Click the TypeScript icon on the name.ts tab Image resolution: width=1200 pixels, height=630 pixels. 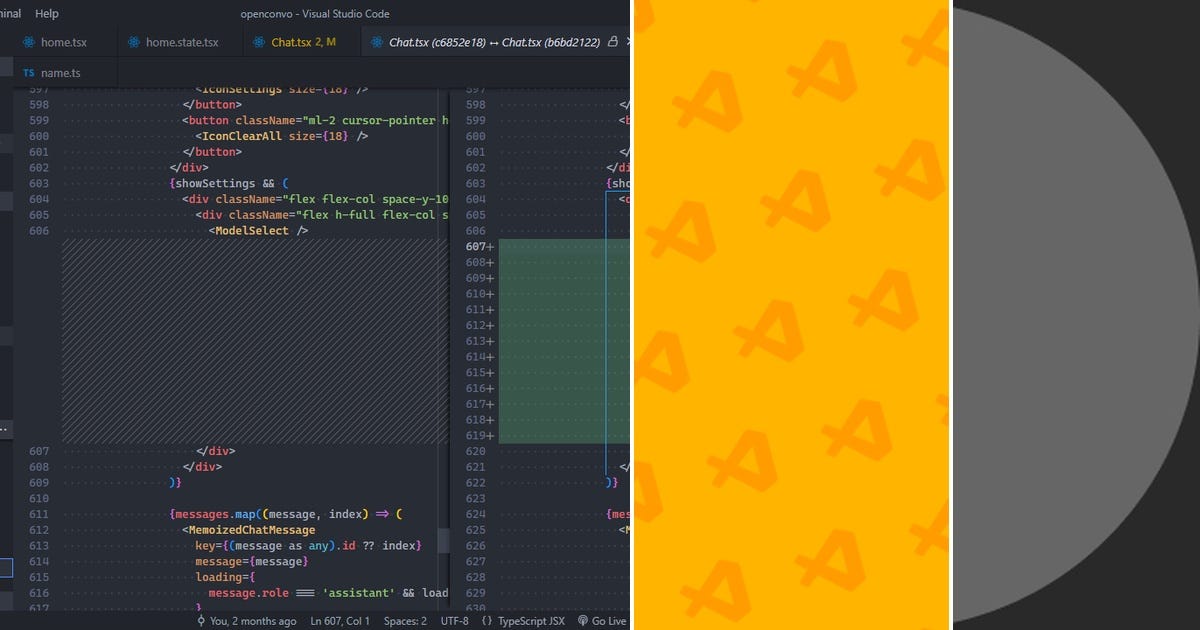pos(28,72)
